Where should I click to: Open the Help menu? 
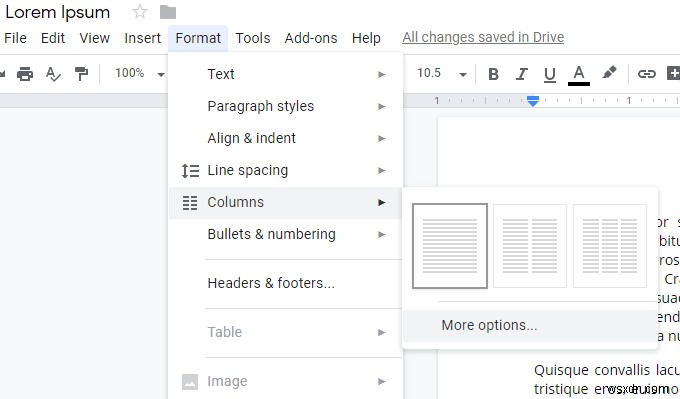tap(366, 38)
